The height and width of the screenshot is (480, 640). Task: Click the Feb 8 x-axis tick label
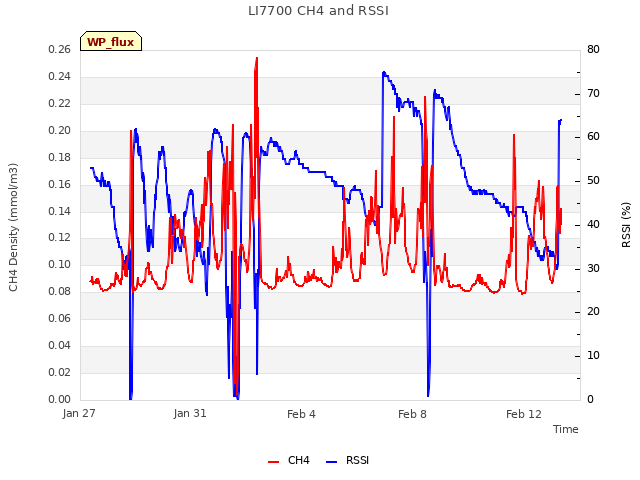click(x=412, y=414)
